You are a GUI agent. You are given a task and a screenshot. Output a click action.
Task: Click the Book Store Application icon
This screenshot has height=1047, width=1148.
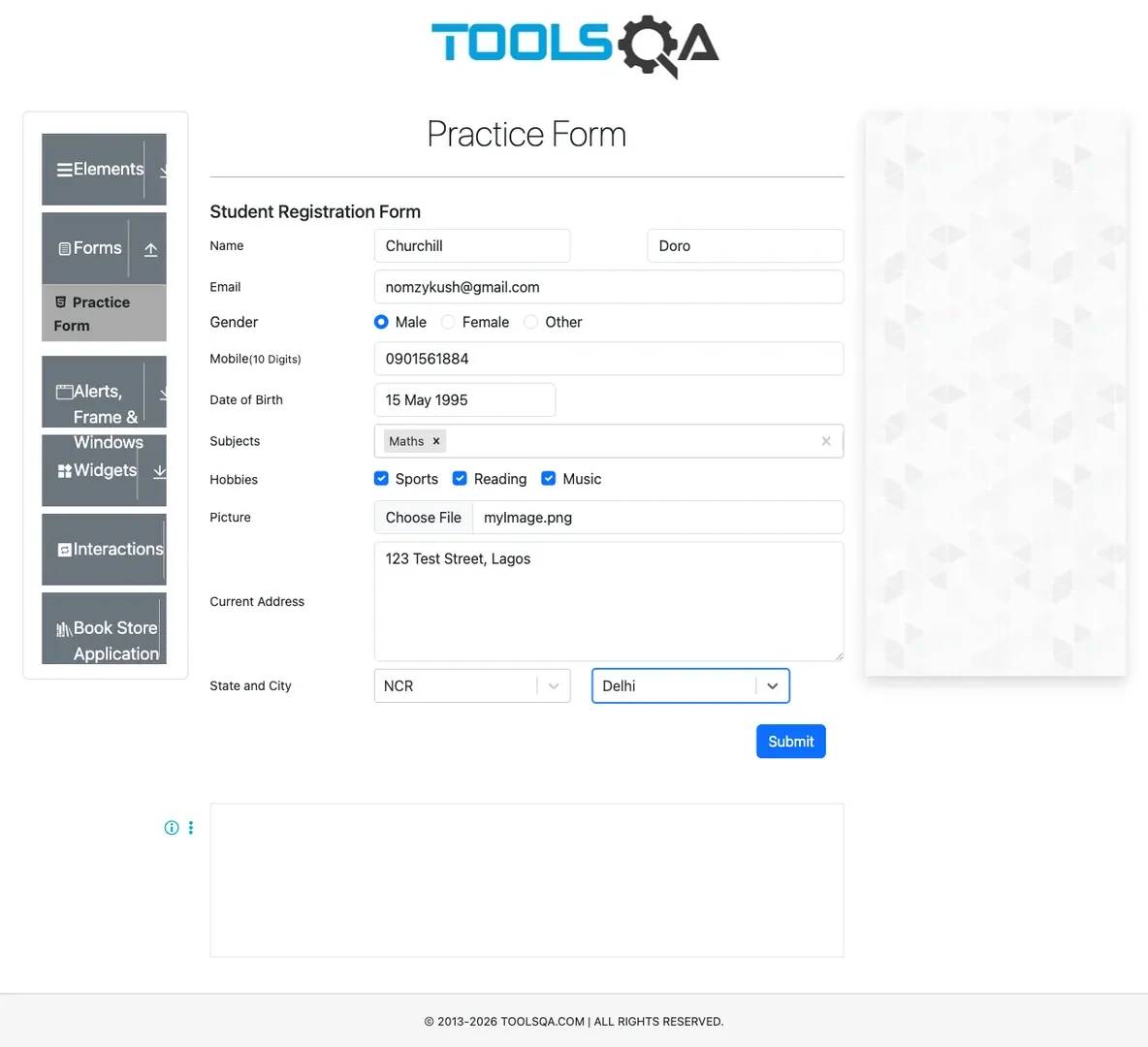64,629
